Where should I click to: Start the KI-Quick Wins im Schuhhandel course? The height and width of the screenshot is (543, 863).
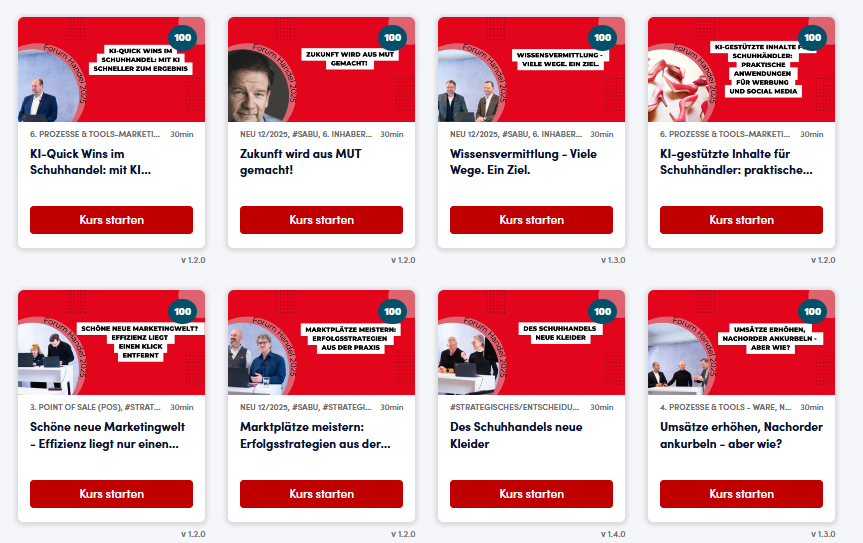coord(111,220)
